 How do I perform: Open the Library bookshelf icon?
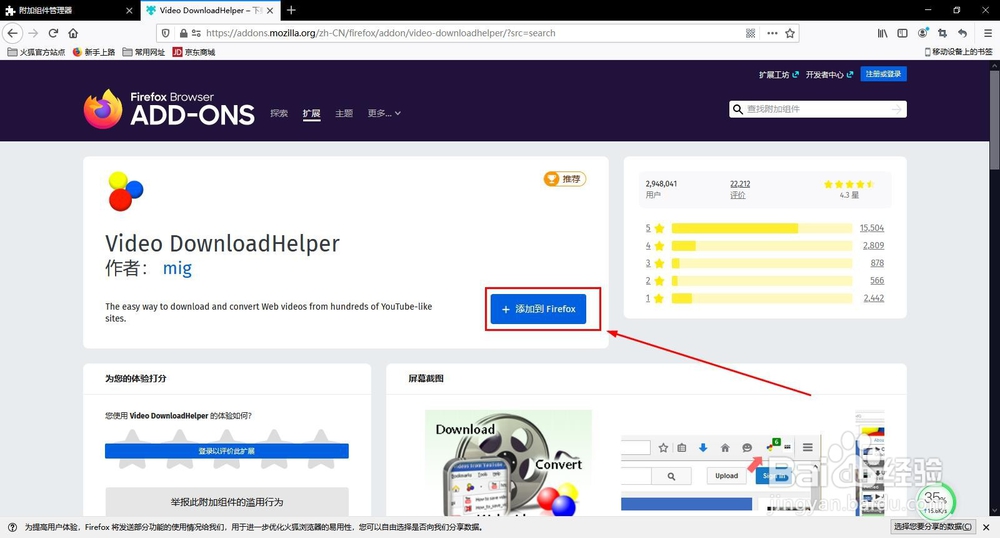coord(883,33)
